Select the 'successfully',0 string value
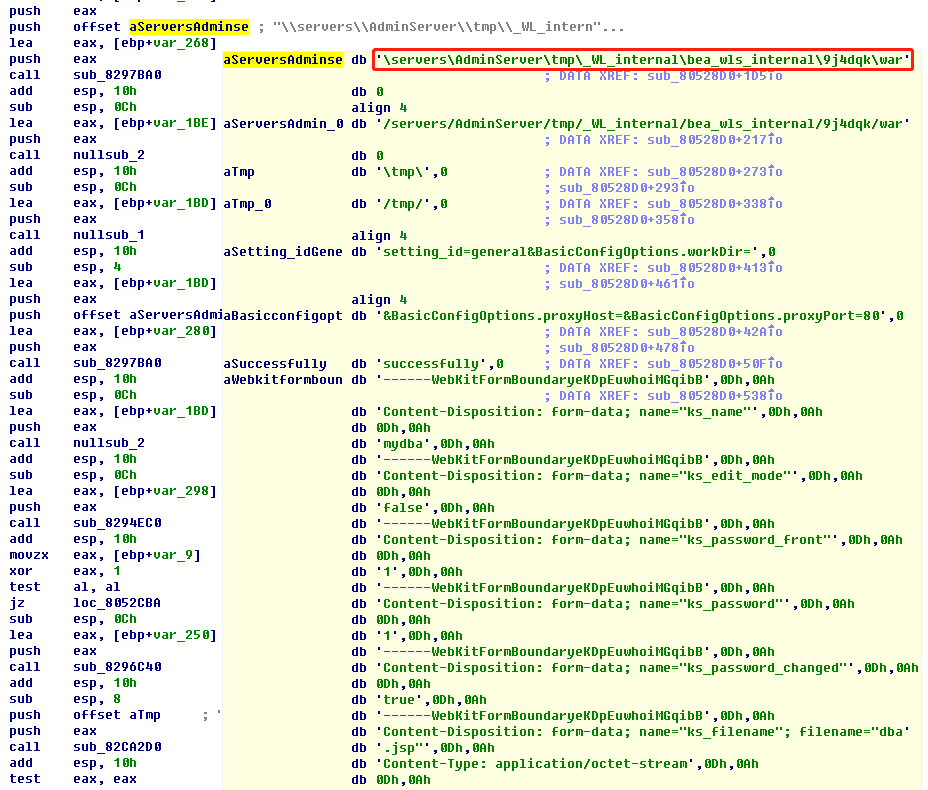Image resolution: width=928 pixels, height=790 pixels. [440, 363]
